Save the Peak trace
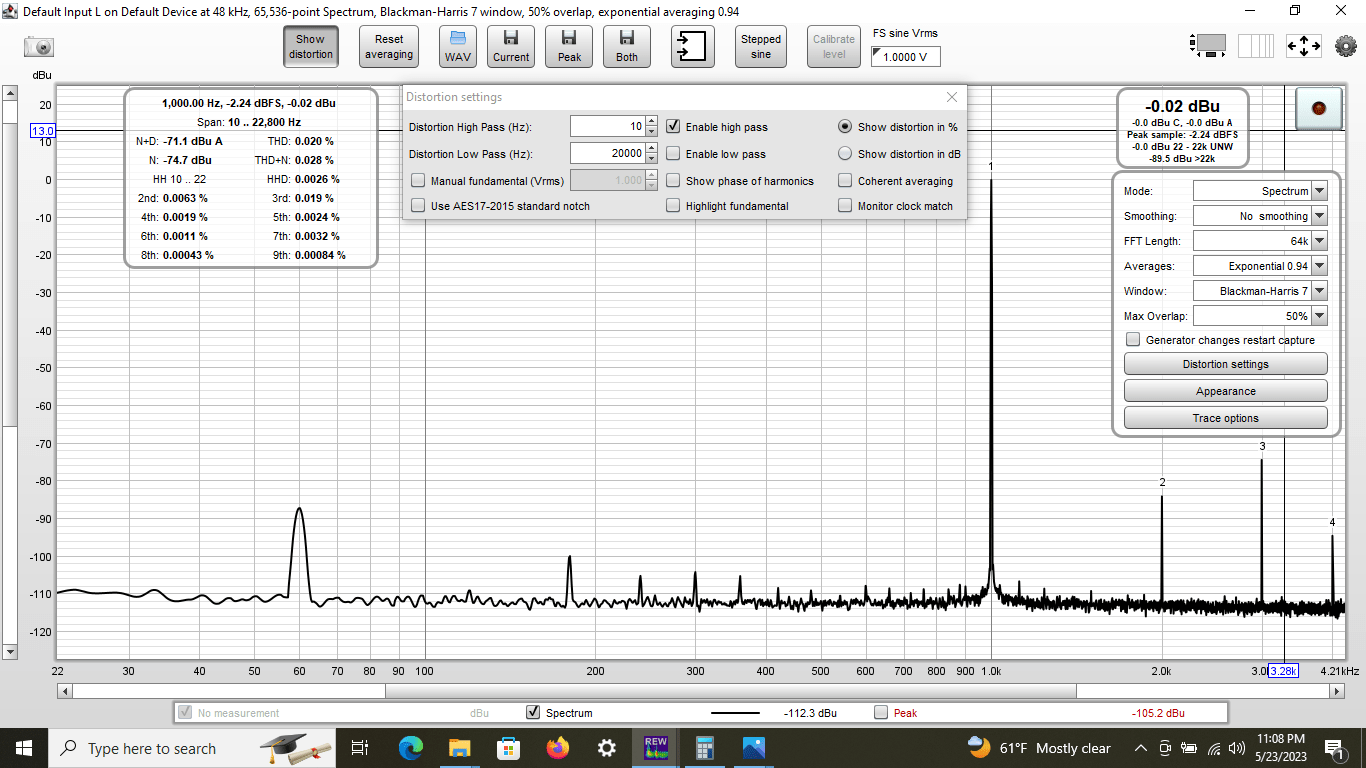The image size is (1366, 768). [569, 46]
